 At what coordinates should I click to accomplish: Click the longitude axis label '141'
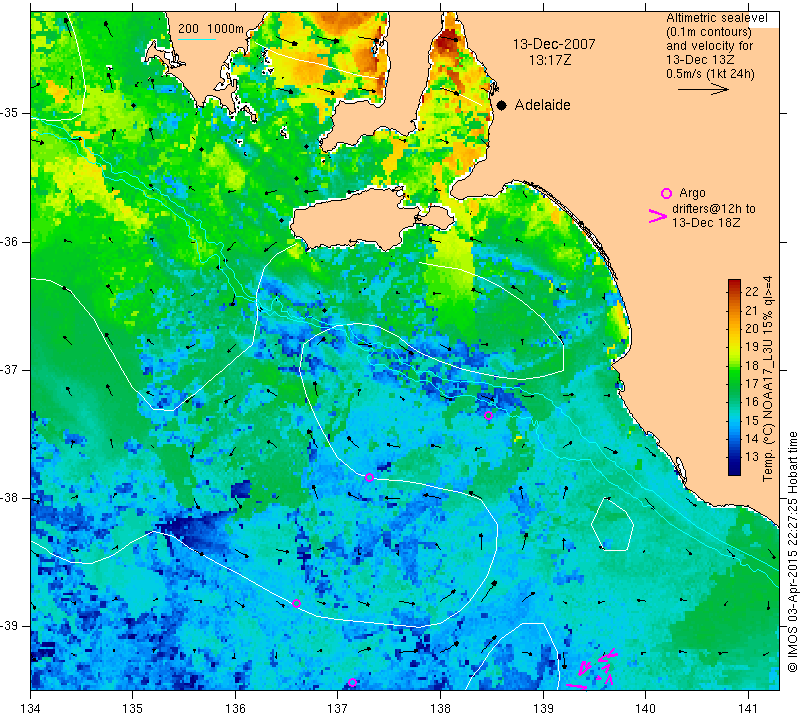(x=748, y=708)
